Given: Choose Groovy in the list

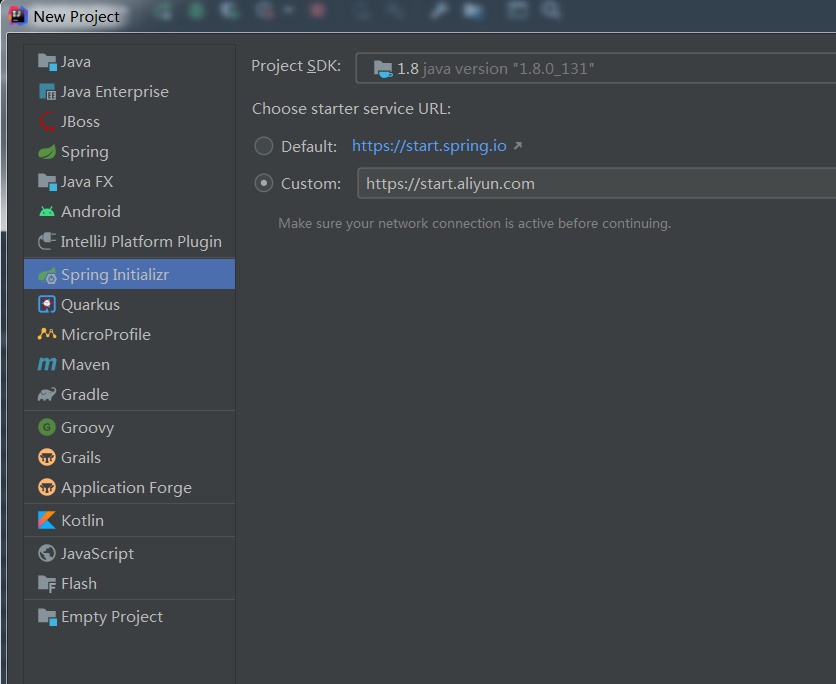Looking at the screenshot, I should 130,427.
